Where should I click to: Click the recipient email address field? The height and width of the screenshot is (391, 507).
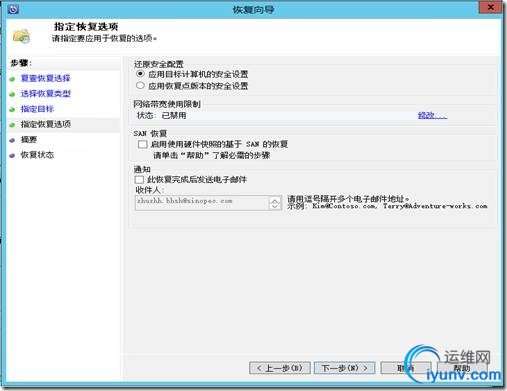coord(202,203)
